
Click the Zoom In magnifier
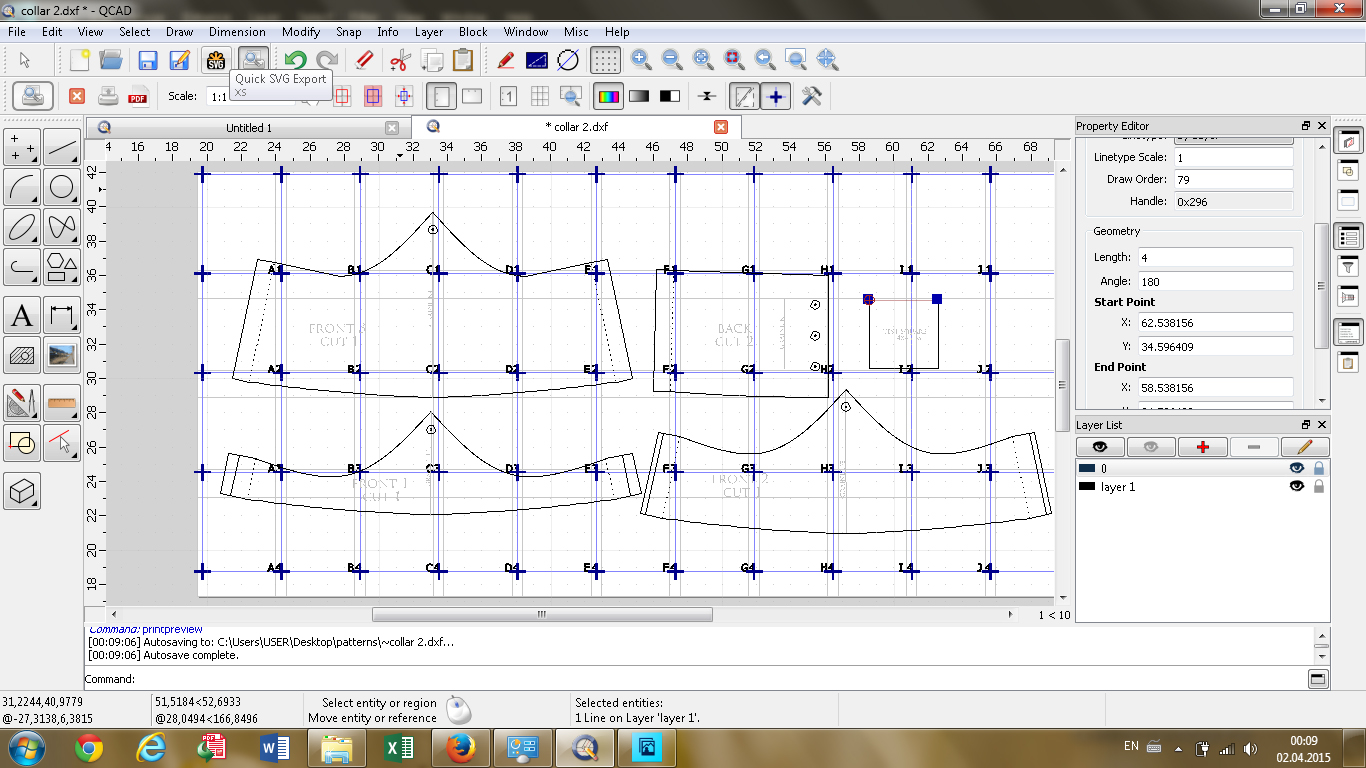tap(641, 60)
